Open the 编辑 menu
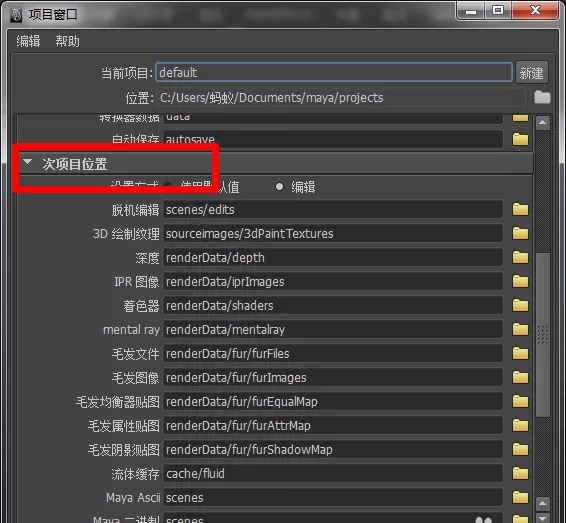This screenshot has width=566, height=523. coord(28,41)
